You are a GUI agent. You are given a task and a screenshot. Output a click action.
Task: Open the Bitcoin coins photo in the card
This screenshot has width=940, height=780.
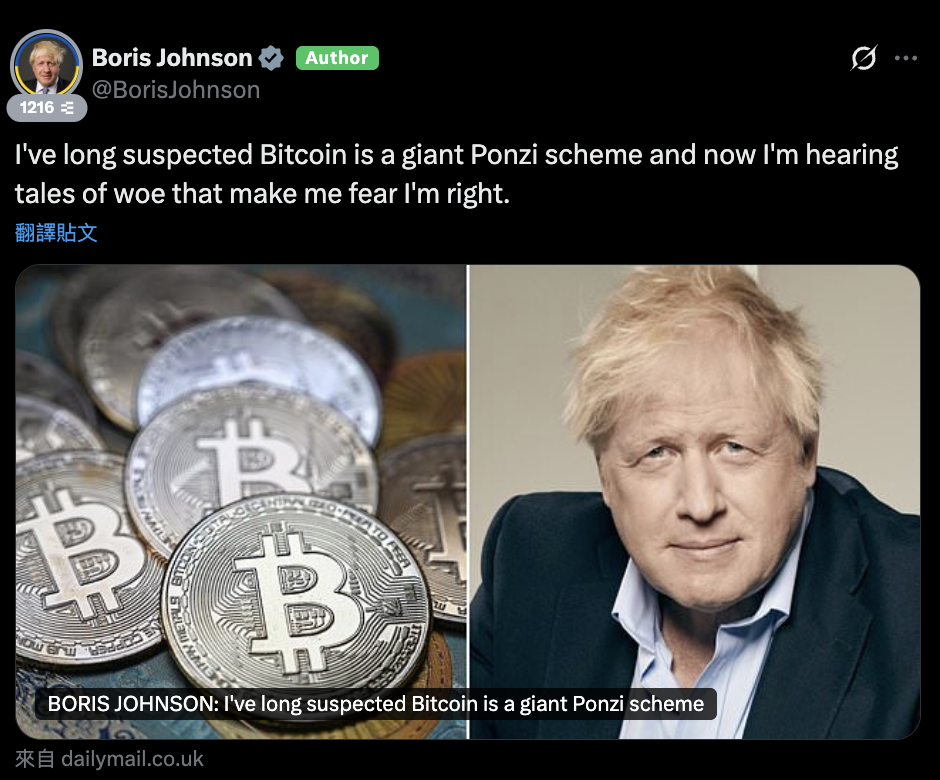241,501
